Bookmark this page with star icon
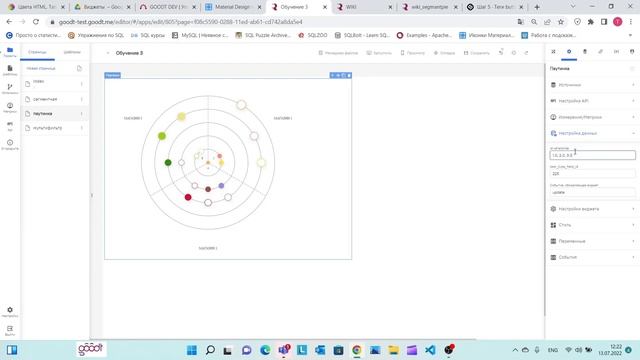 click(561, 22)
